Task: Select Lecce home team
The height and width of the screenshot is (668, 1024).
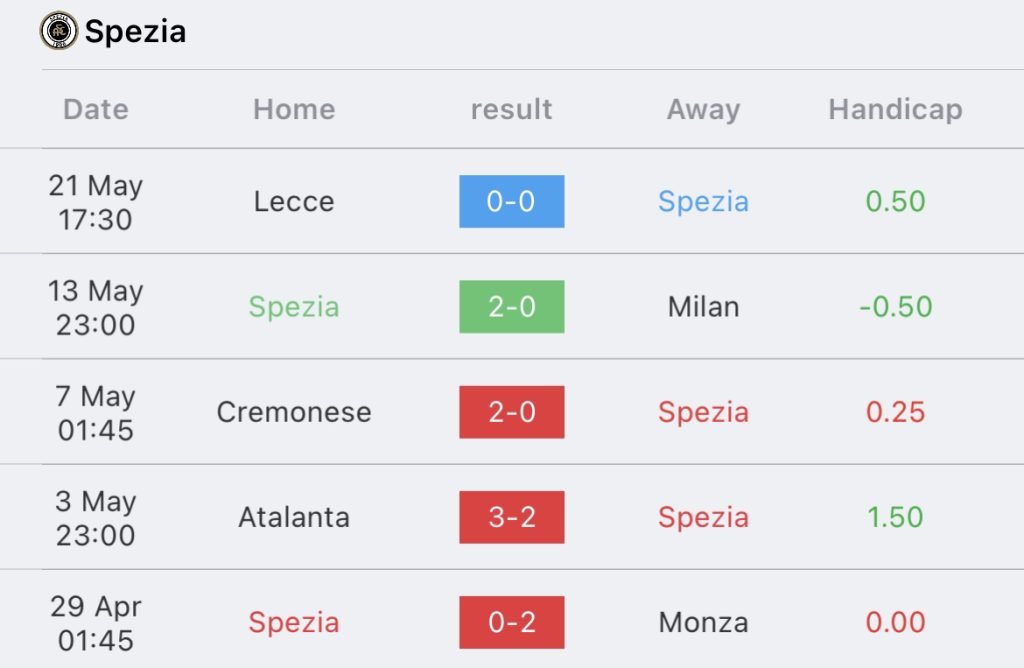Action: pos(294,201)
